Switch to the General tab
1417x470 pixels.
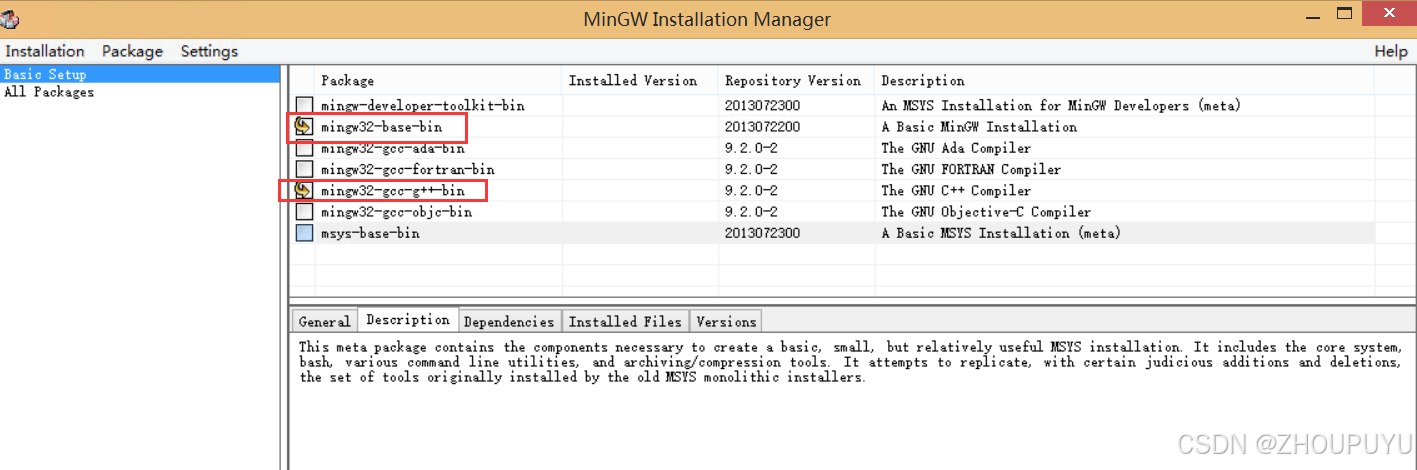324,321
